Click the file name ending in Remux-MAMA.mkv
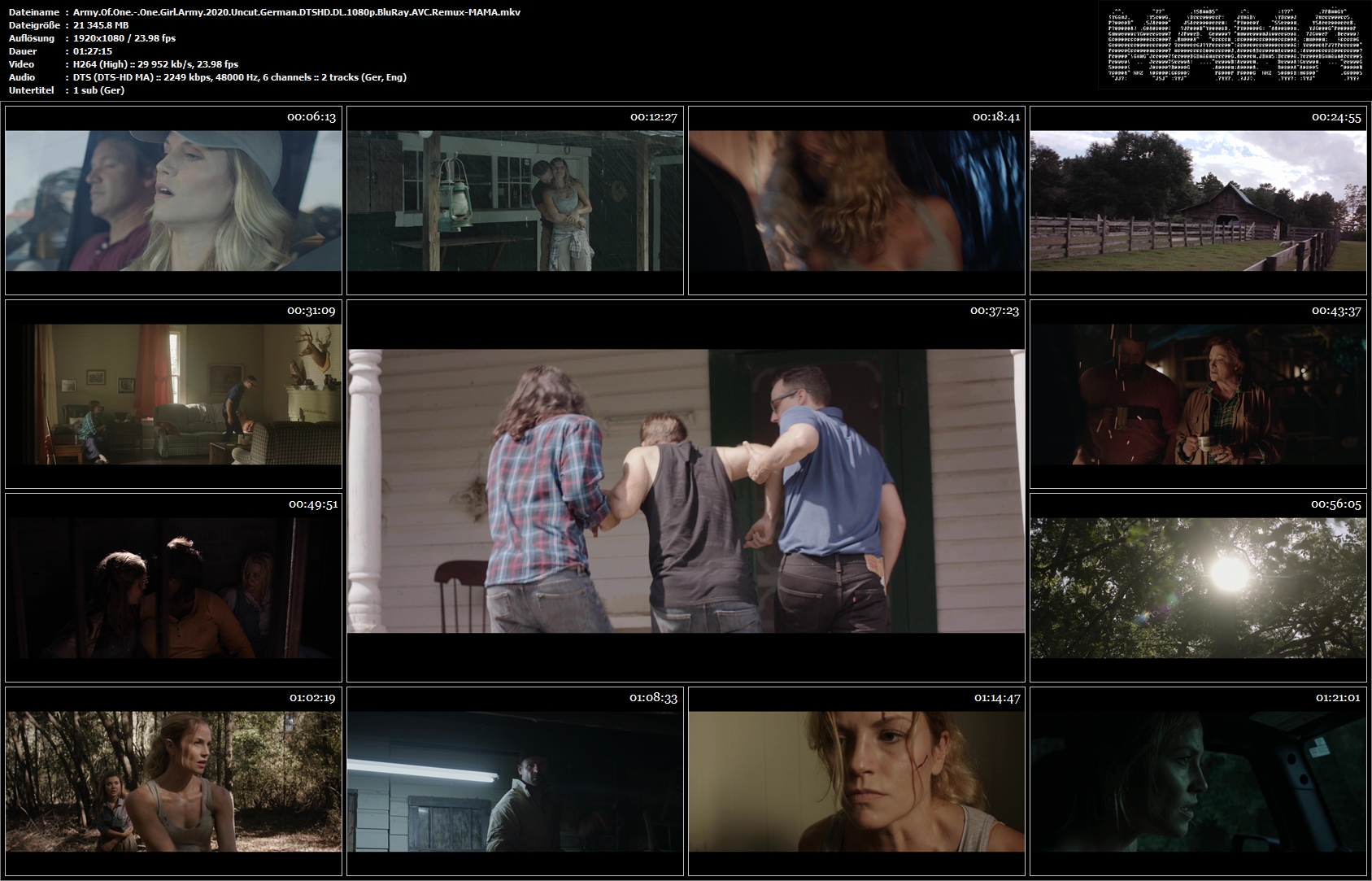 (297, 12)
